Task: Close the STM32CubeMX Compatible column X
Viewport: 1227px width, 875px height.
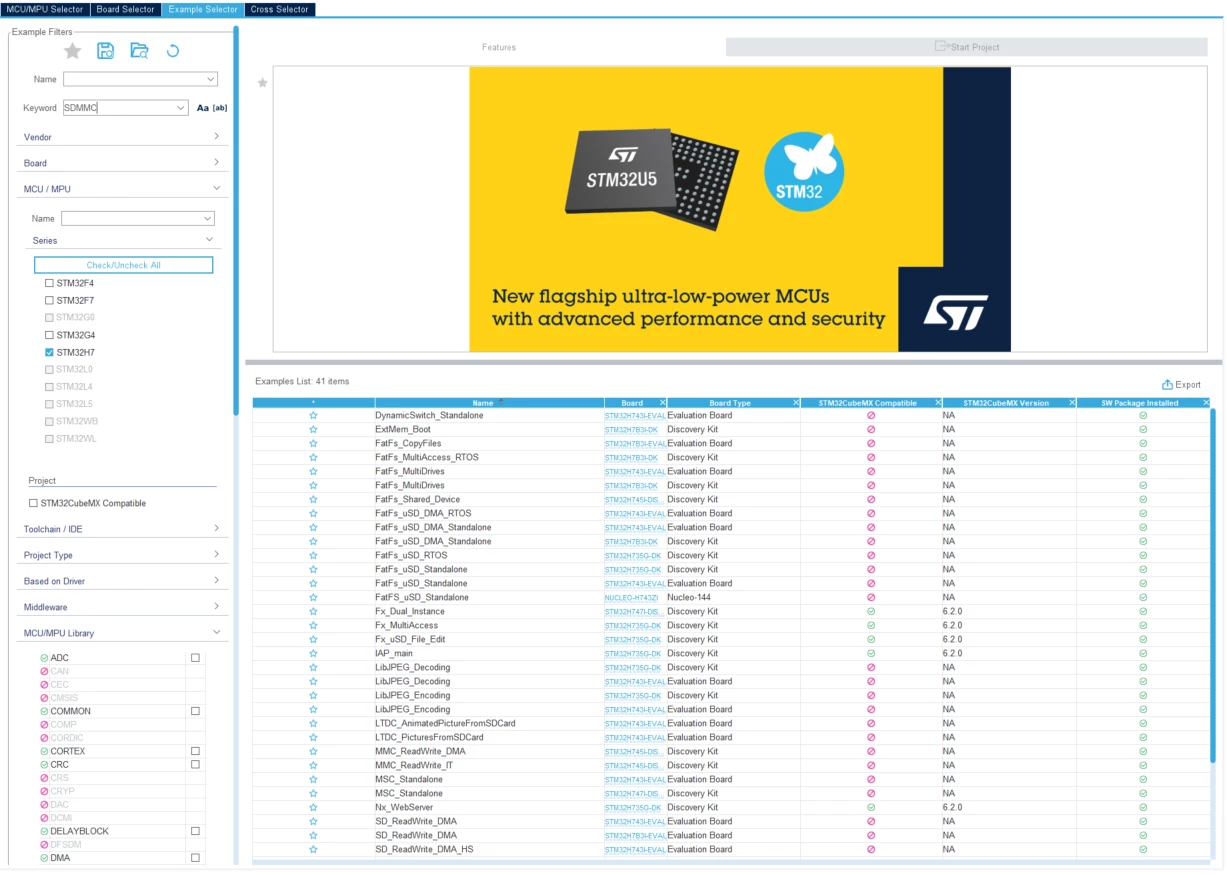Action: coord(938,403)
